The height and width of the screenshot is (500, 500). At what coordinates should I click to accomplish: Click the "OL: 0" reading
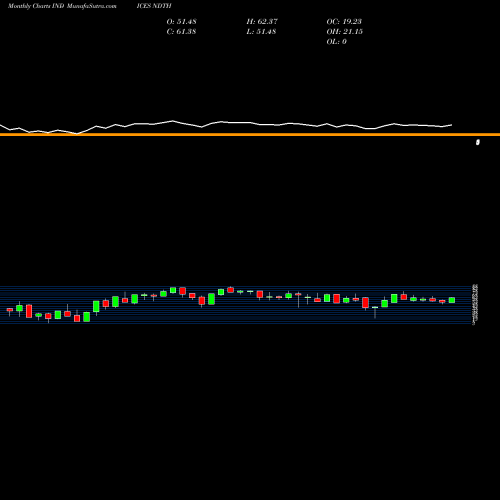(337, 41)
